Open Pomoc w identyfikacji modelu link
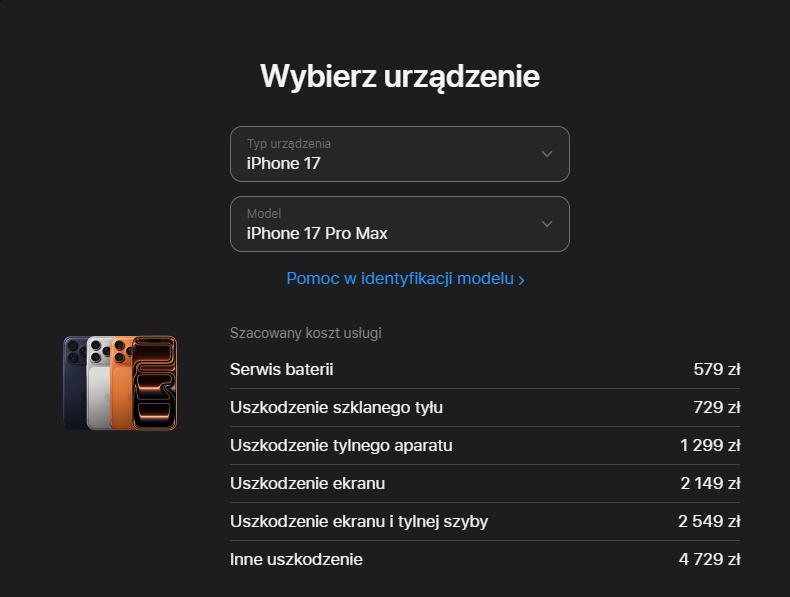Image resolution: width=790 pixels, height=597 pixels. [406, 279]
